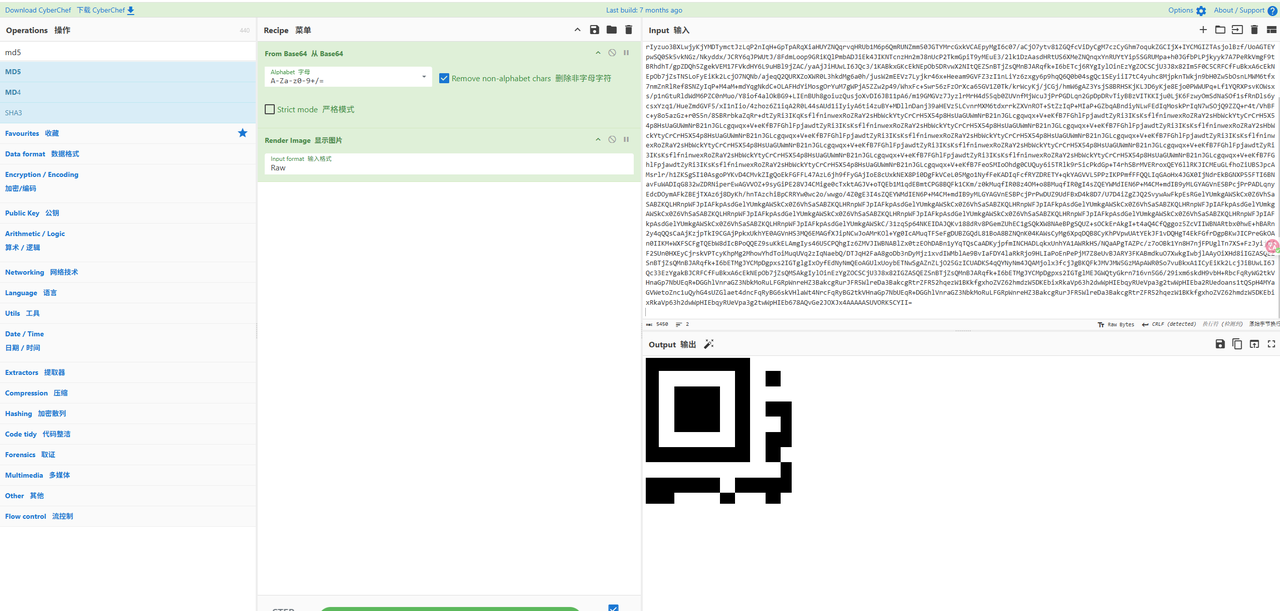Screen dimensions: 1280x611
Task: Expand the Networking category
Action: (x=128, y=272)
